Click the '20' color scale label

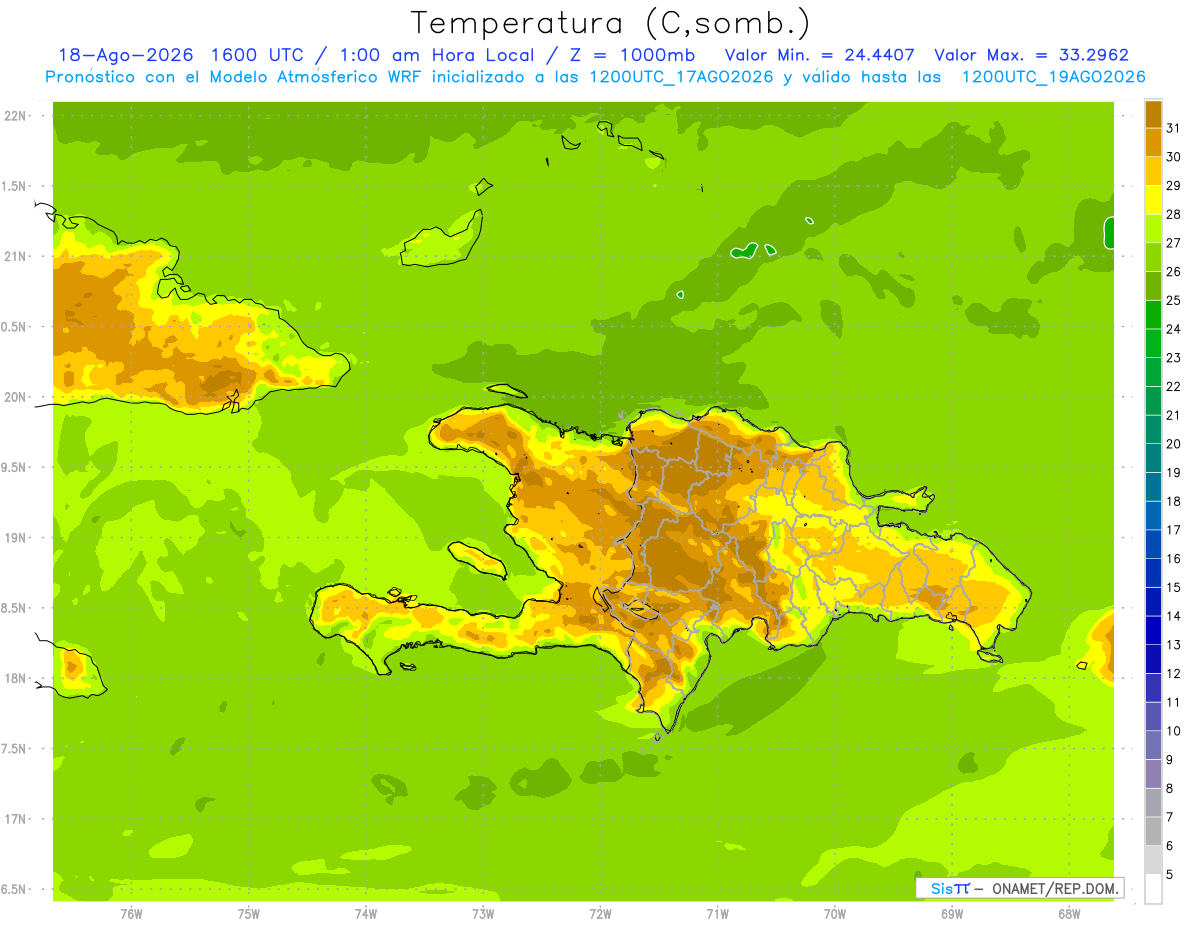click(1174, 444)
